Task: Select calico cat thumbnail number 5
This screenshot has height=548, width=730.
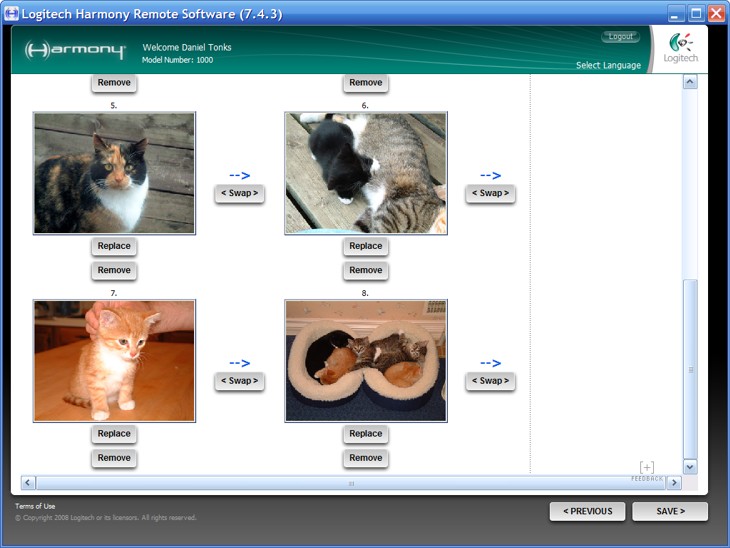Action: pos(115,173)
